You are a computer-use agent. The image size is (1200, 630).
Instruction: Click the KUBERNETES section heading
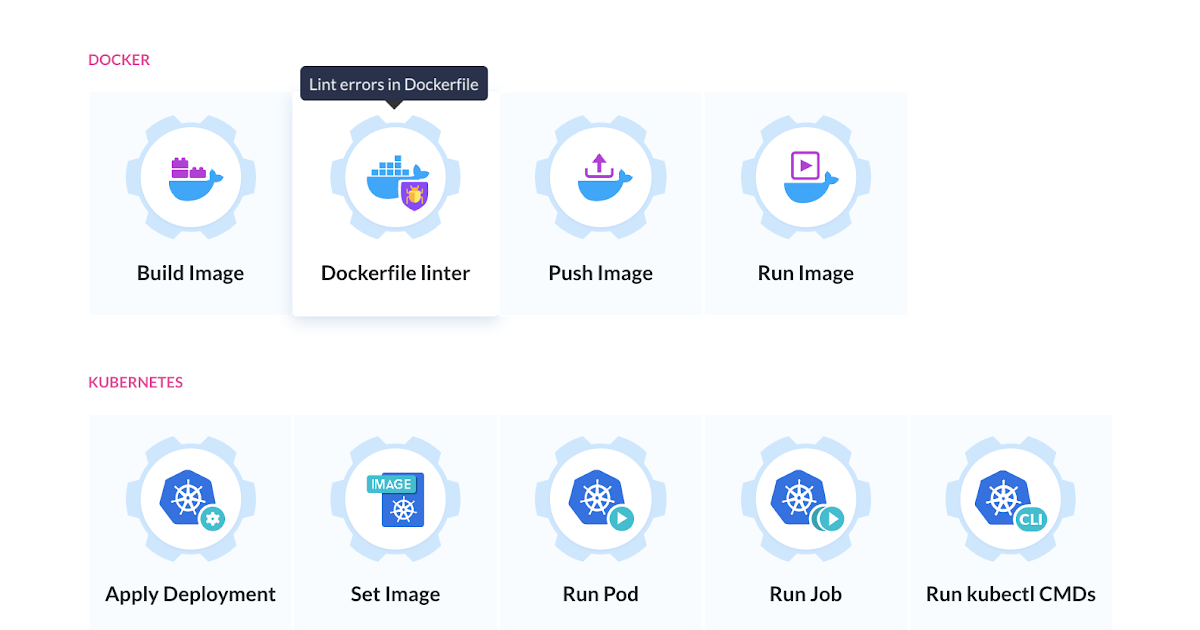[136, 382]
